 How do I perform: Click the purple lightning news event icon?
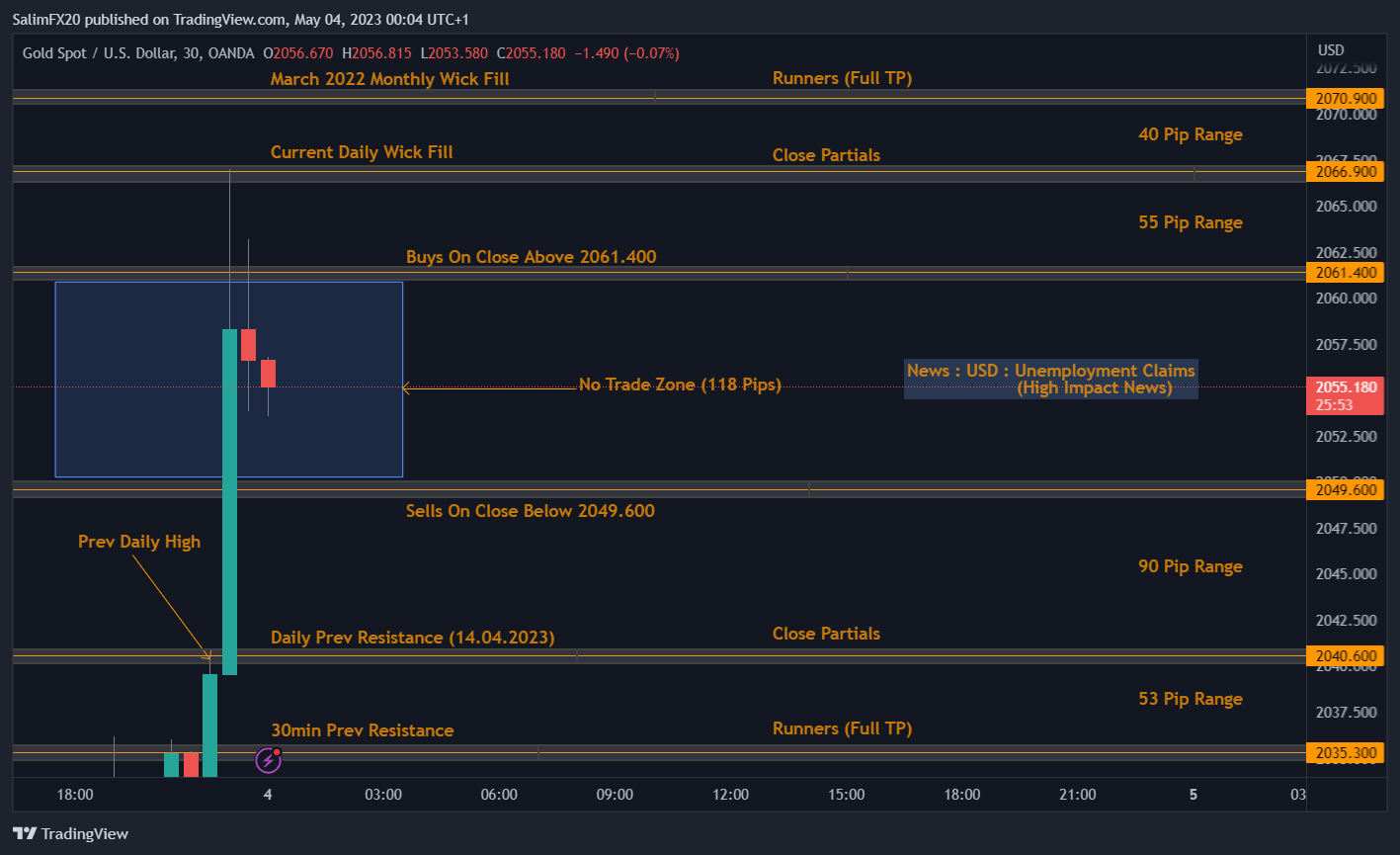click(x=270, y=759)
